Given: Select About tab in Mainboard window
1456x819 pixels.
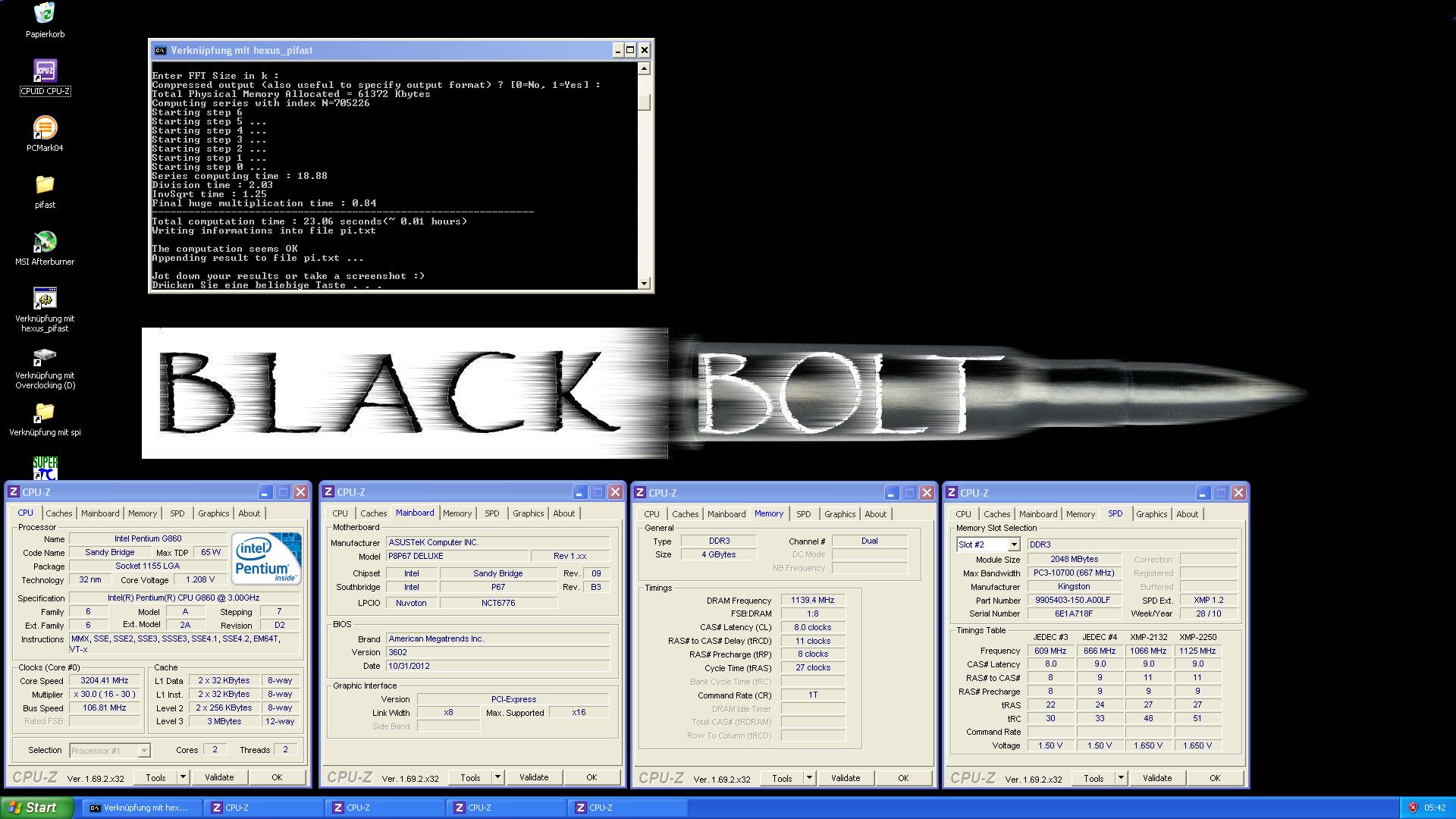Looking at the screenshot, I should (563, 513).
